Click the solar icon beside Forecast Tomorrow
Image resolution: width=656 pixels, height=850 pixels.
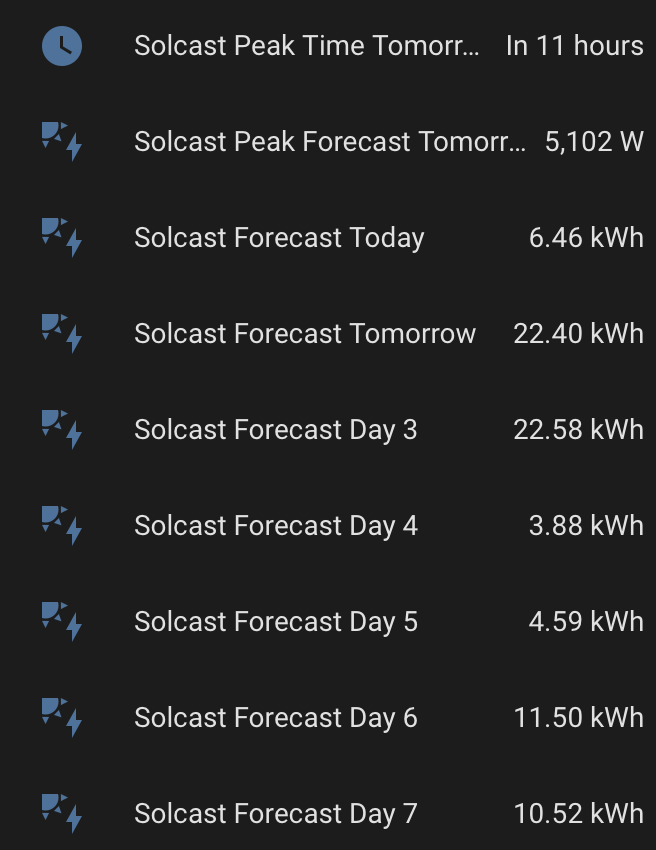point(62,334)
